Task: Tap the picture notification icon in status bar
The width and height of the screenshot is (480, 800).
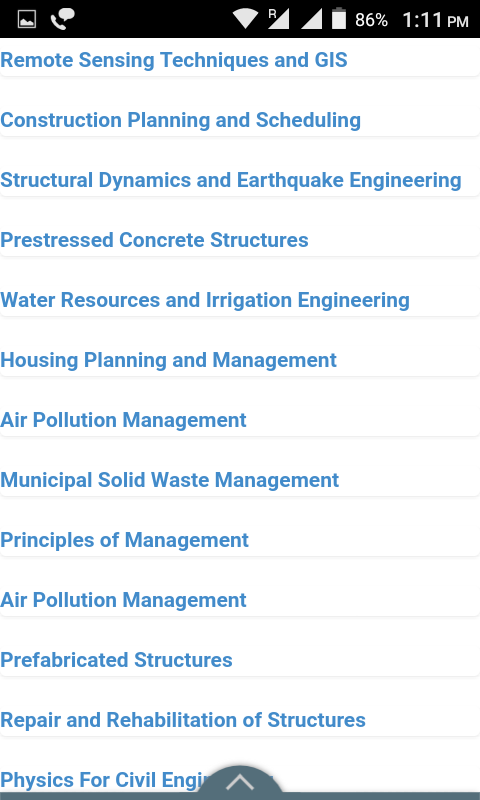Action: coord(27,19)
